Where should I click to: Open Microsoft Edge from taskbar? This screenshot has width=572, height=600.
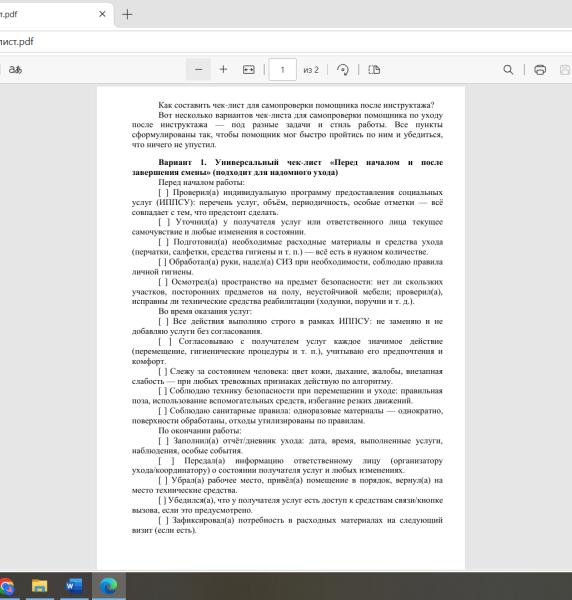[109, 586]
